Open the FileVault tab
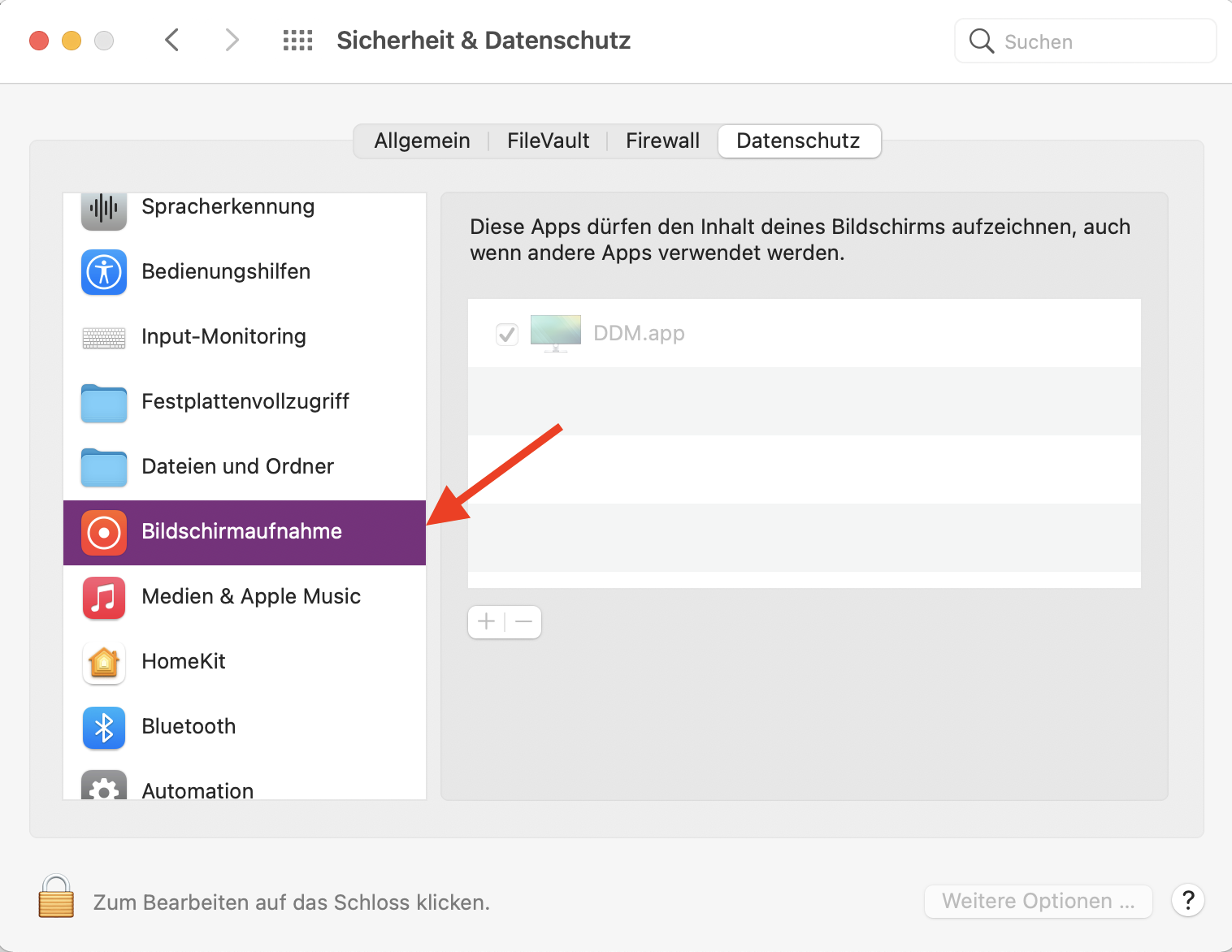 pyautogui.click(x=548, y=141)
